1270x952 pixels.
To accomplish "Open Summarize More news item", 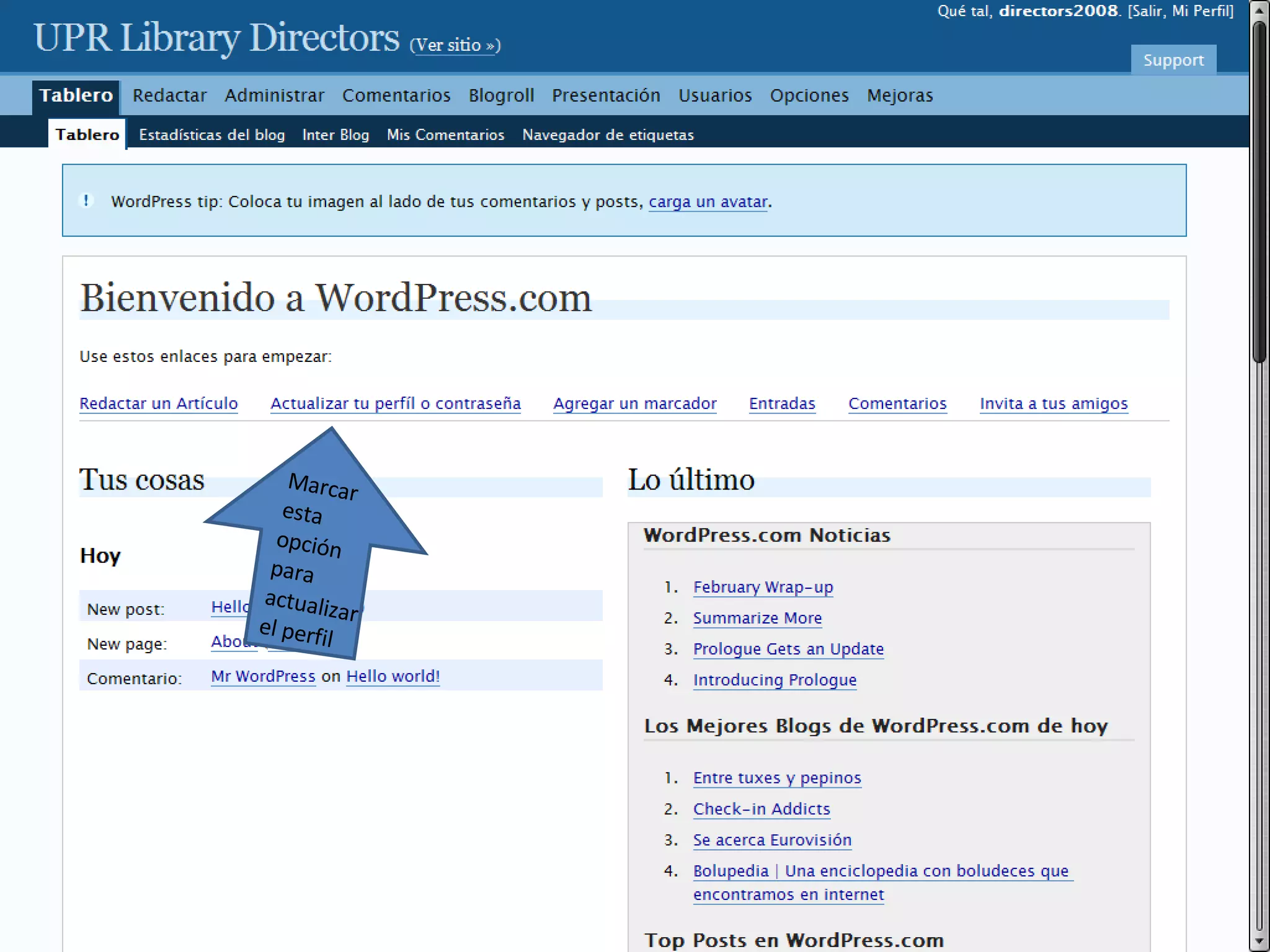I will click(x=757, y=618).
